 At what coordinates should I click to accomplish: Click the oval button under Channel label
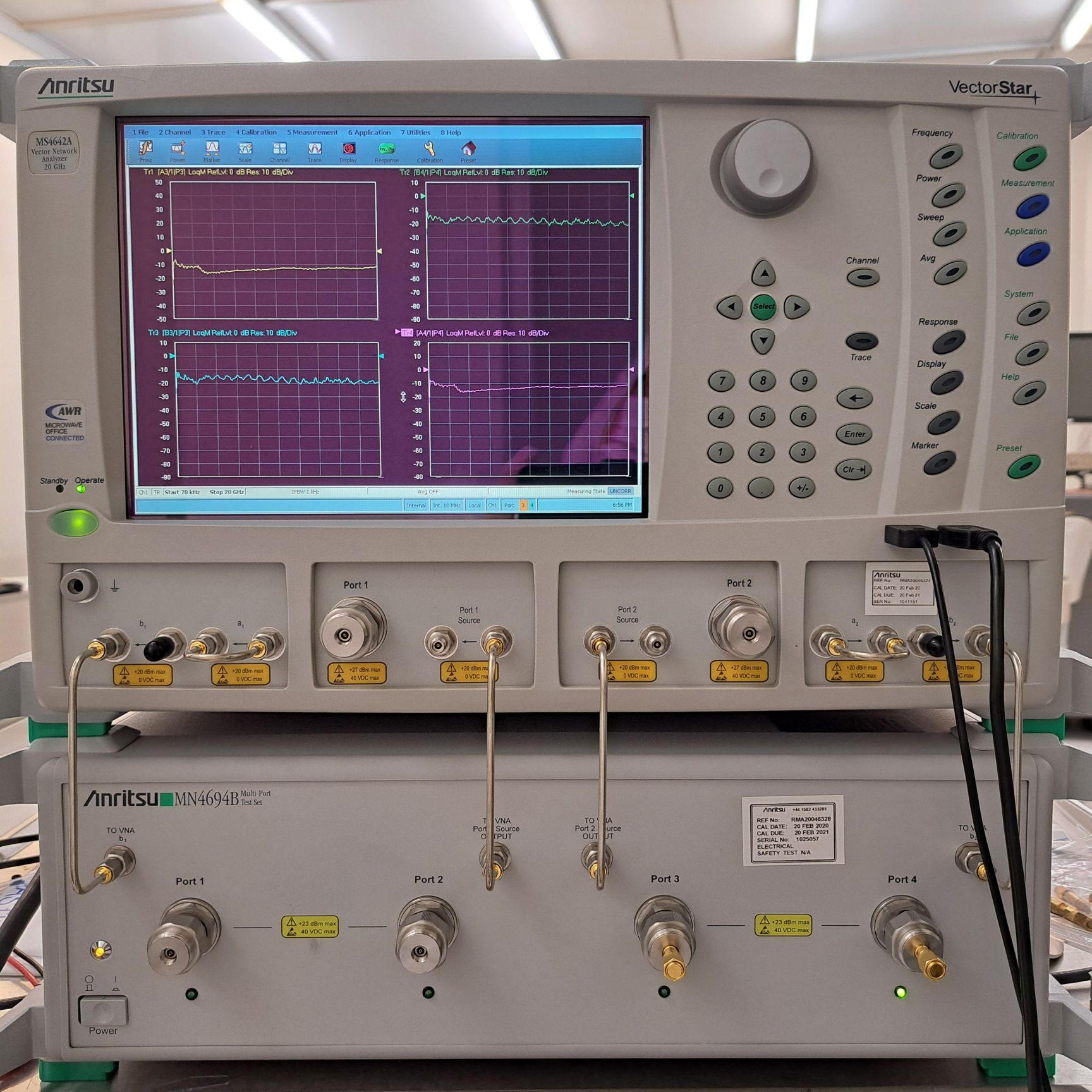(x=863, y=277)
